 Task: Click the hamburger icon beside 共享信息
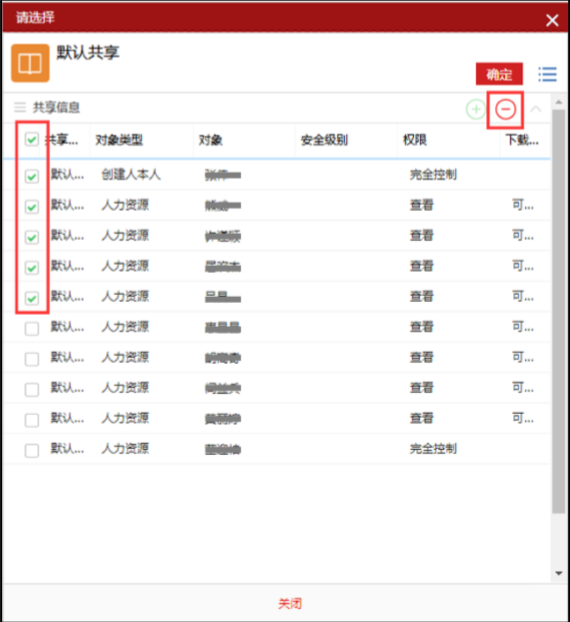coord(20,107)
